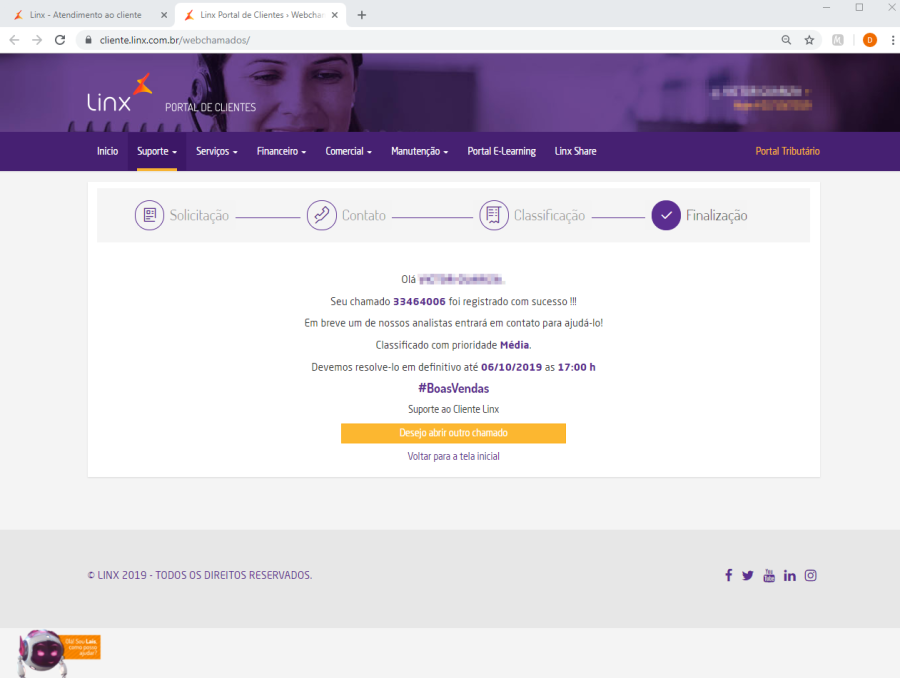The width and height of the screenshot is (900, 678).
Task: Click the deadline time 17:00 h
Action: [x=576, y=367]
